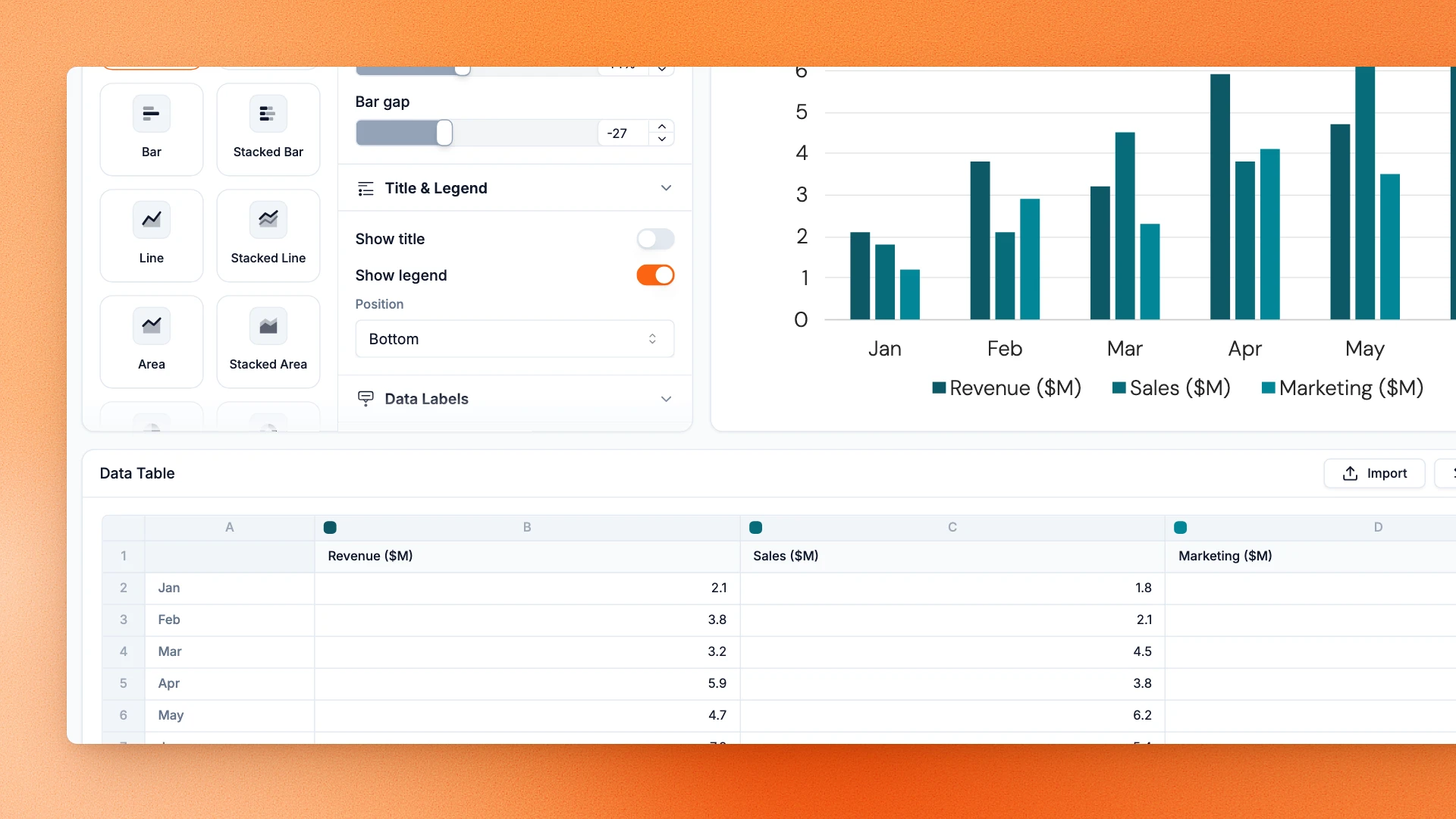This screenshot has width=1456, height=819.
Task: Click the Apr cell in column A
Action: (230, 683)
